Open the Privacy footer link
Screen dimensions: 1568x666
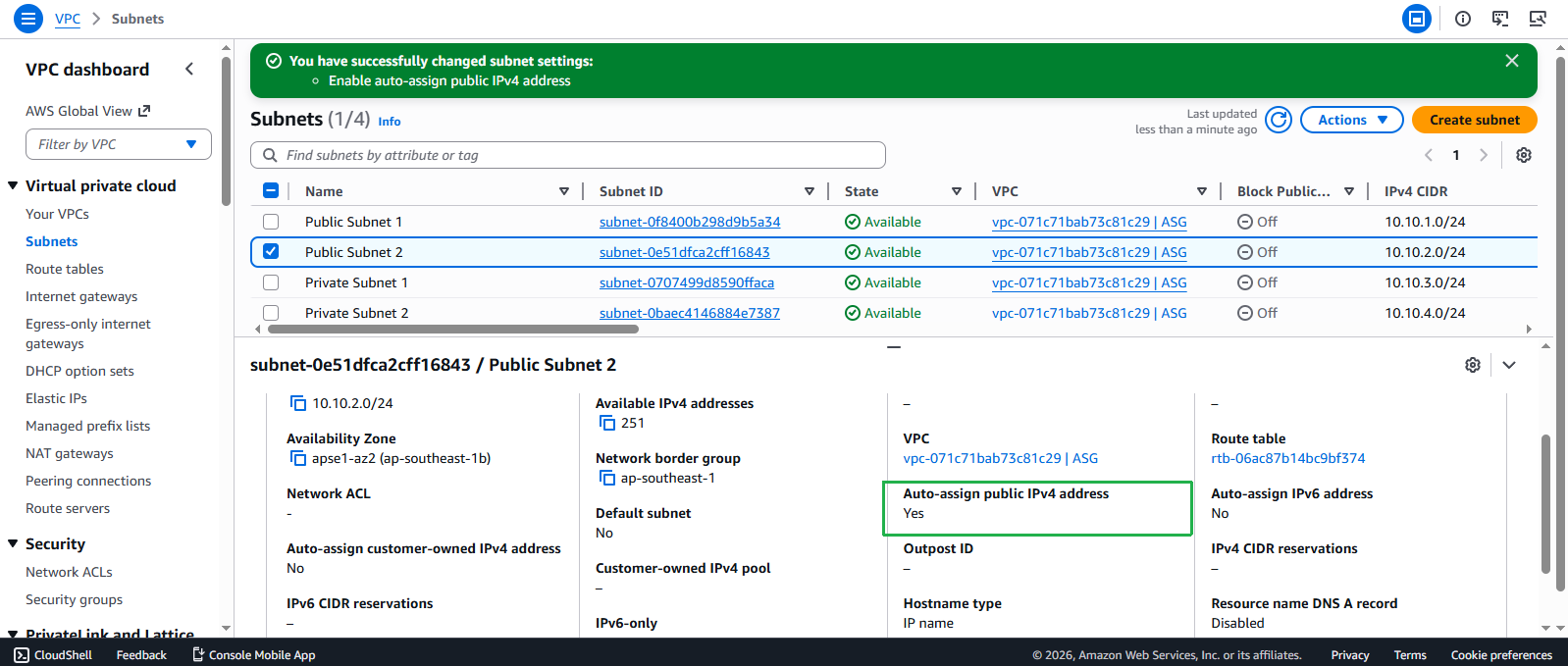coord(1350,654)
